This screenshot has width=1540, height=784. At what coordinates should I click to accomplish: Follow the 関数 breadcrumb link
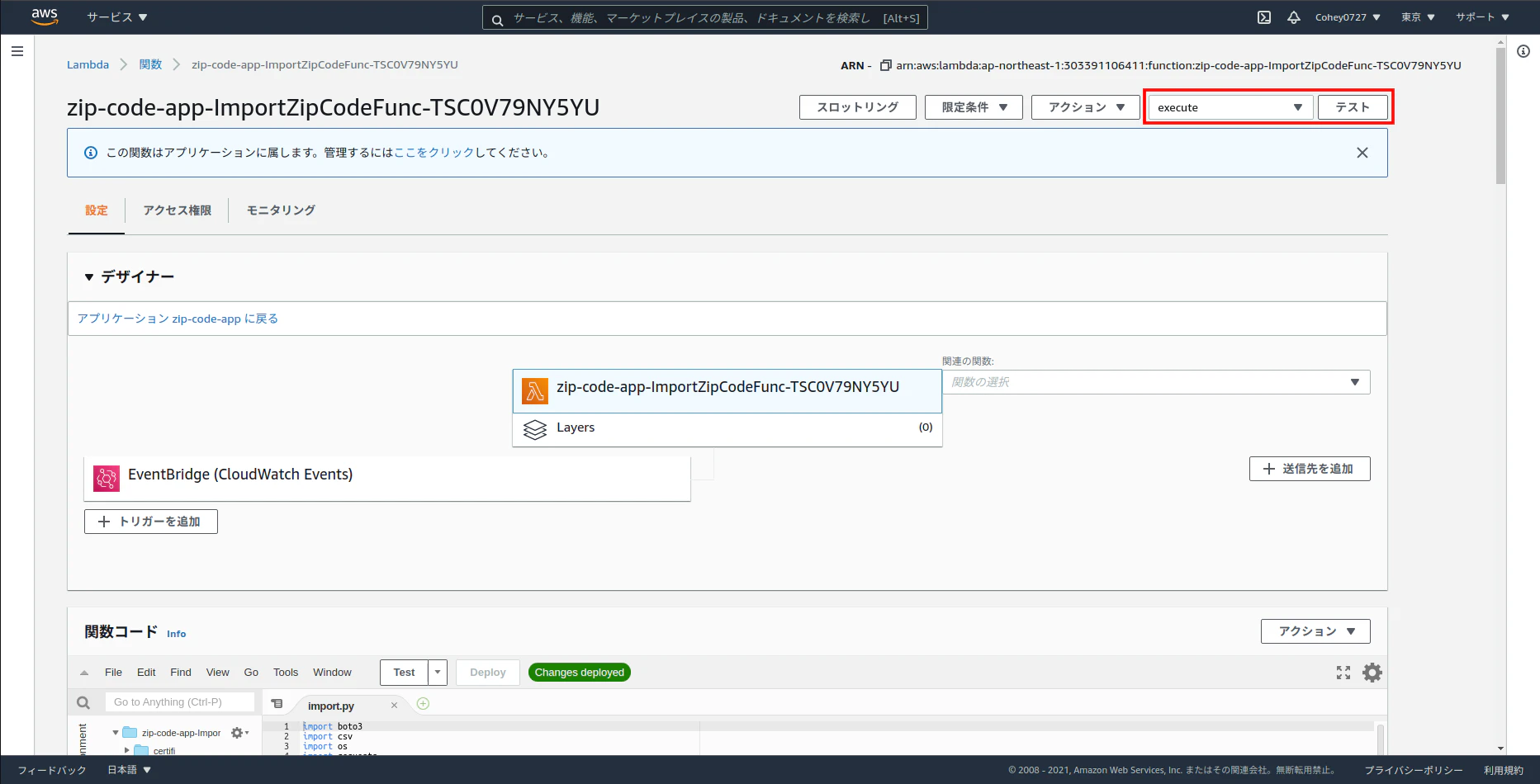(150, 64)
